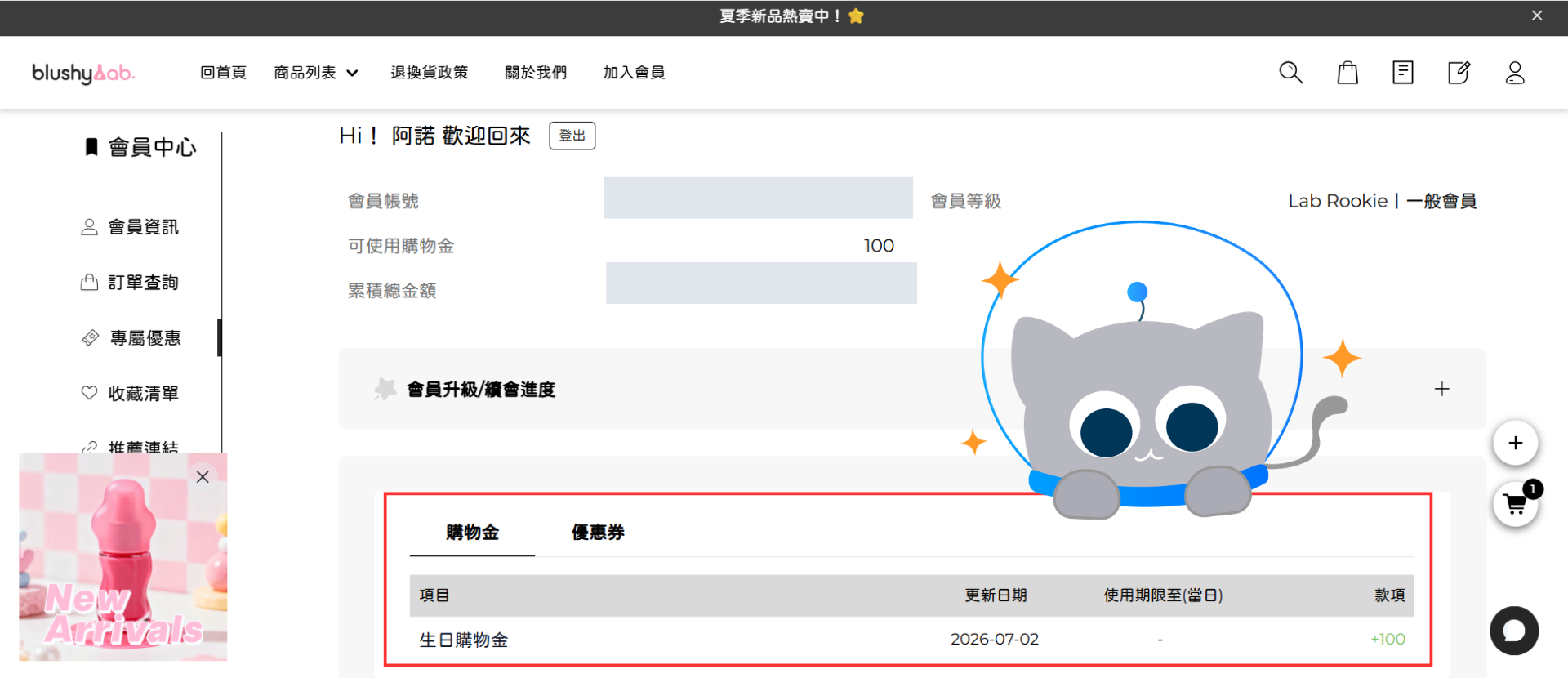The height and width of the screenshot is (678, 1568).
Task: Open 關於我們 page
Action: coord(536,73)
